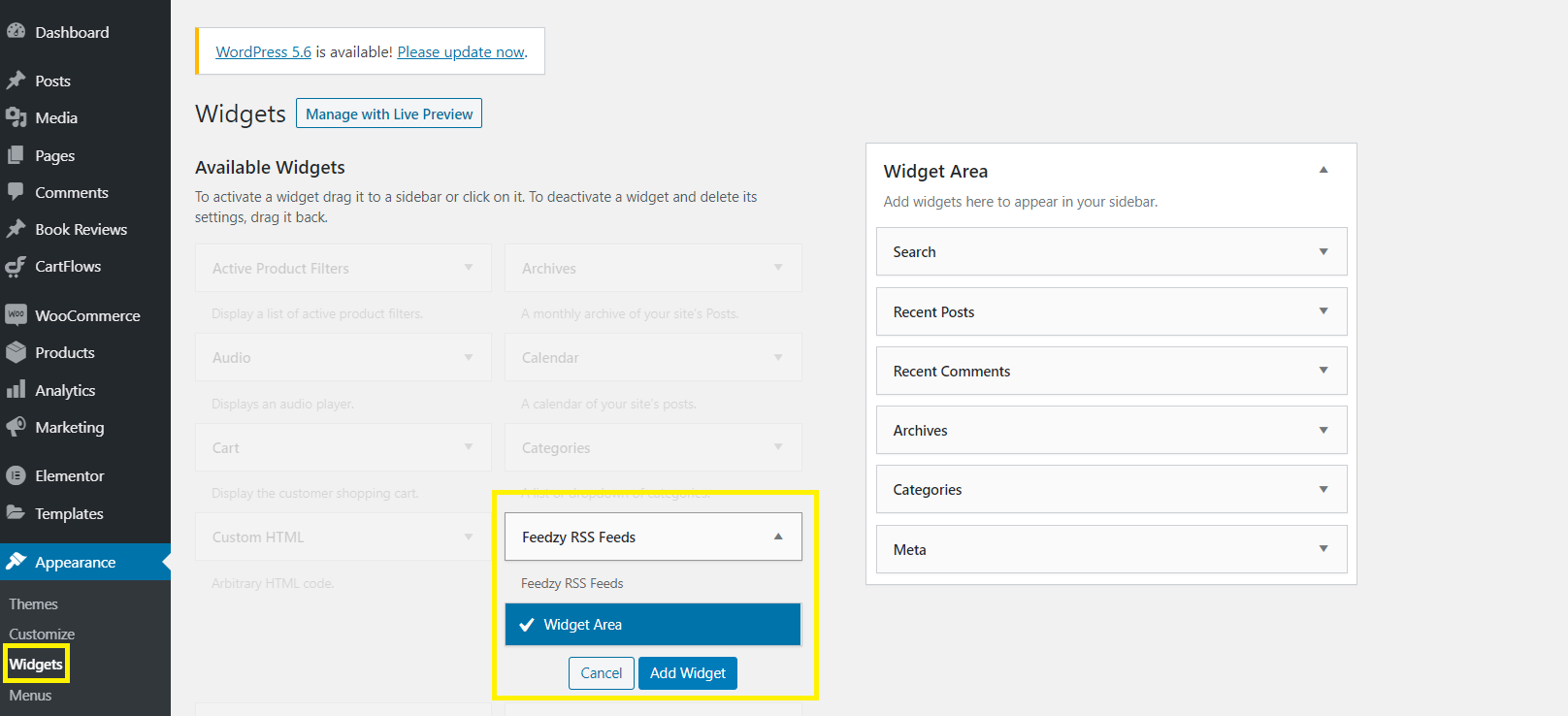Viewport: 1568px width, 716px height.
Task: Click the Marketing megaphone icon
Action: [16, 427]
